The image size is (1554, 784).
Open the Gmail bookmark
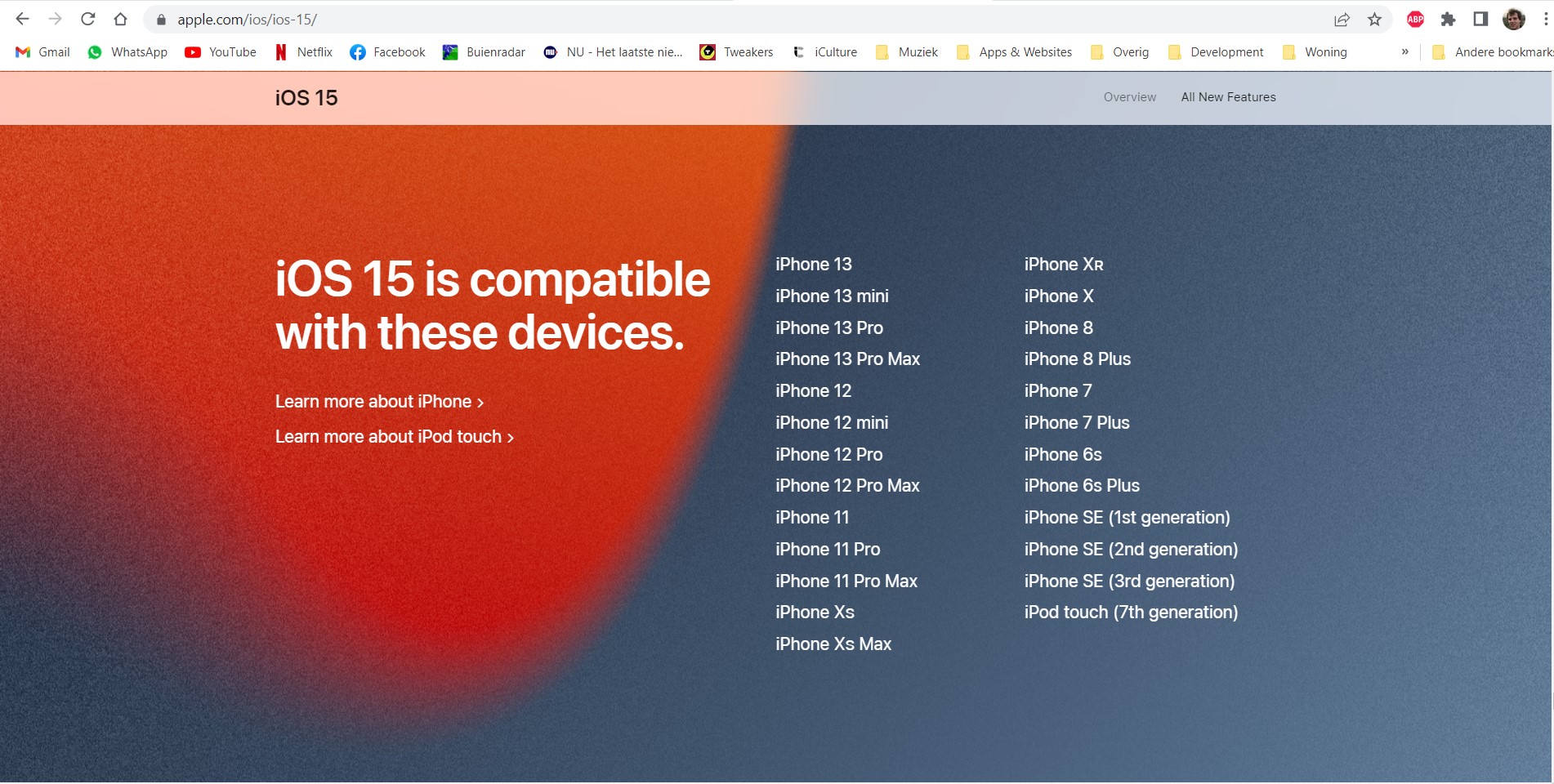(42, 52)
